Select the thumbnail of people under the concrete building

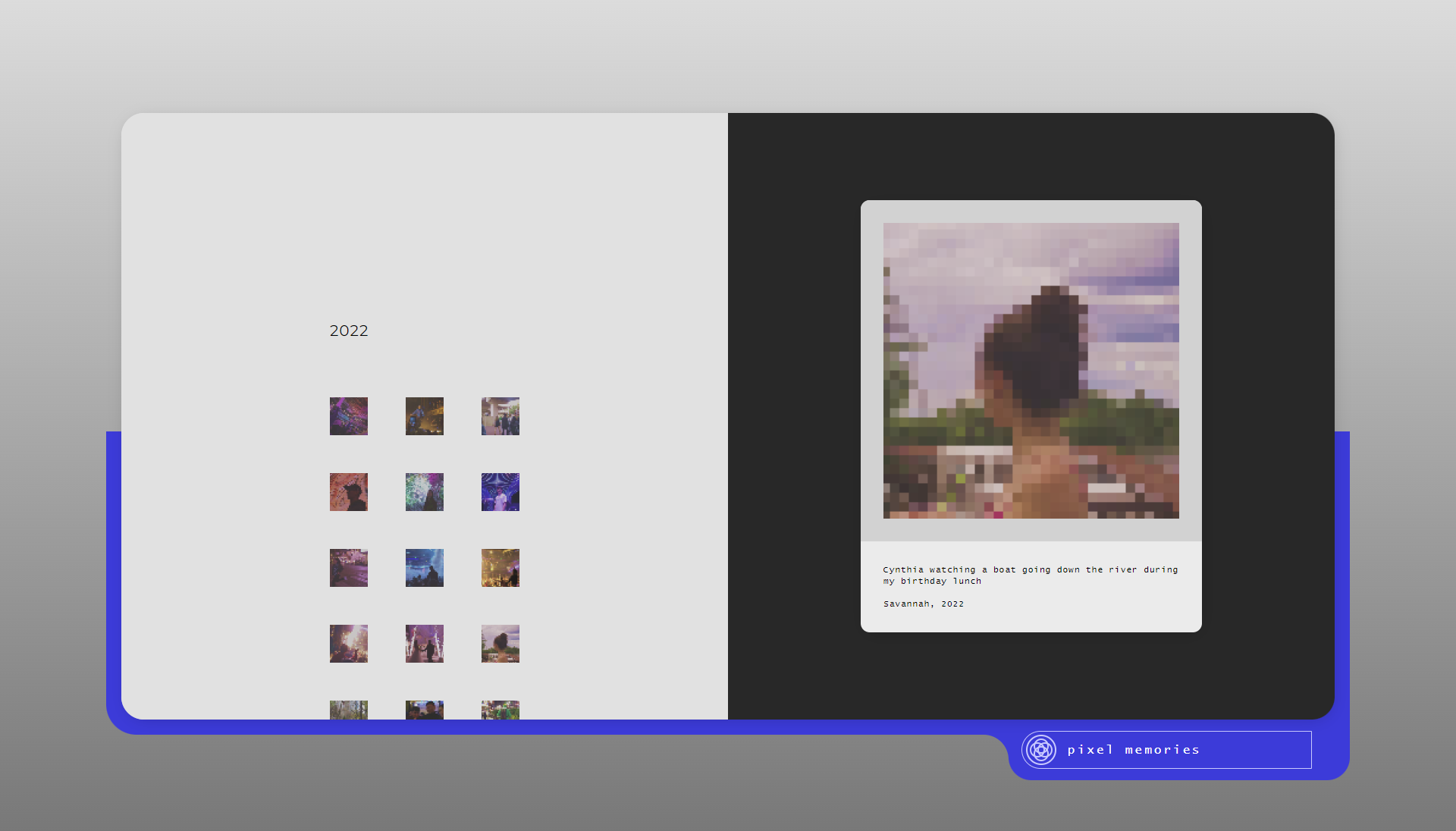point(500,416)
